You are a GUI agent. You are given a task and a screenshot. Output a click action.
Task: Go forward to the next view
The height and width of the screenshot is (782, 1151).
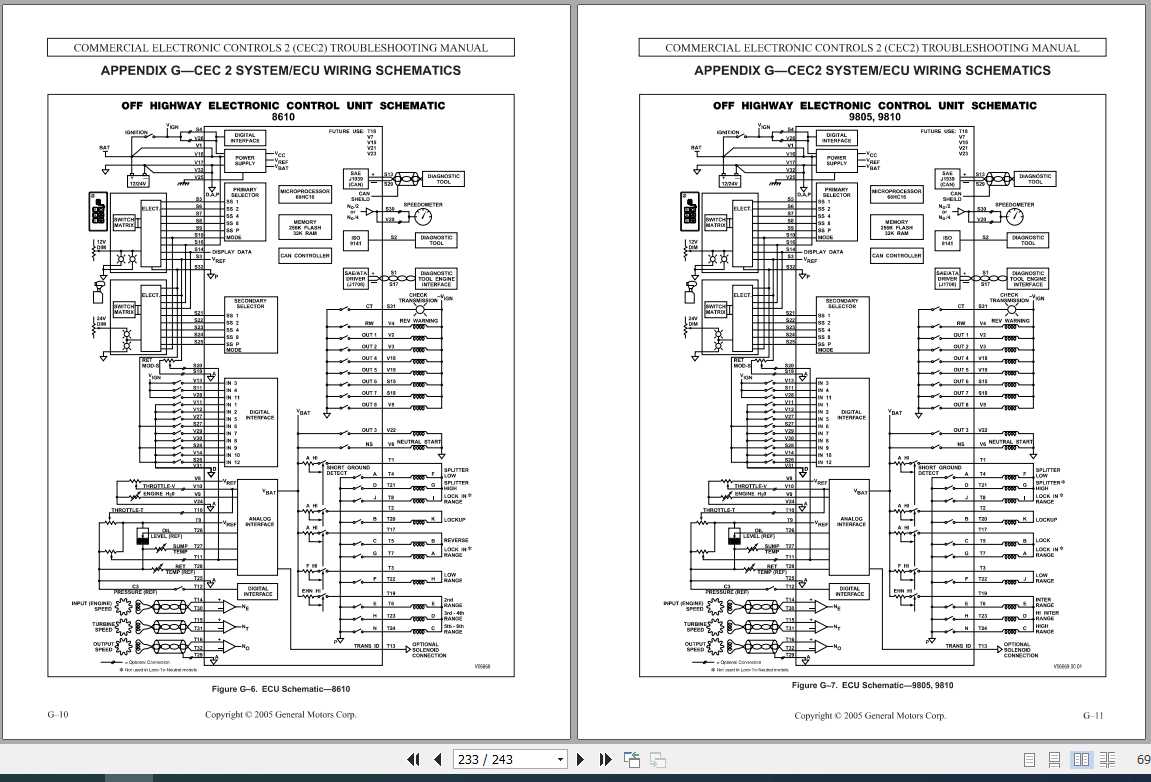(656, 759)
